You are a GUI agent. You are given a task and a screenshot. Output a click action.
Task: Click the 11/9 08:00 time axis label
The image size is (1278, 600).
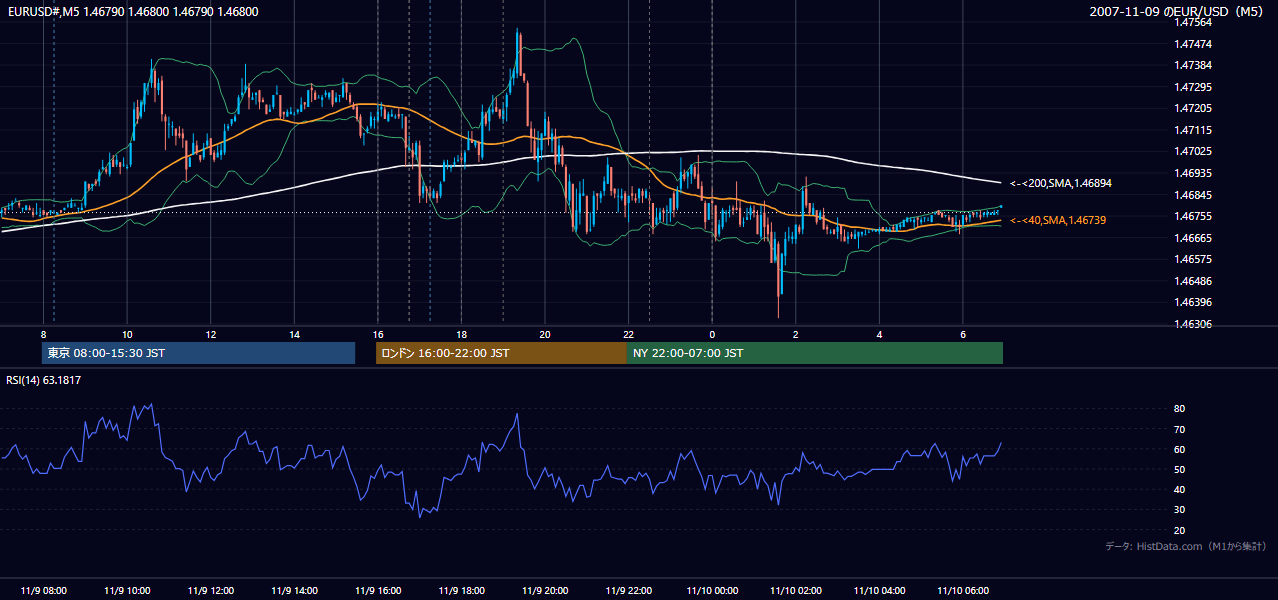tap(43, 590)
